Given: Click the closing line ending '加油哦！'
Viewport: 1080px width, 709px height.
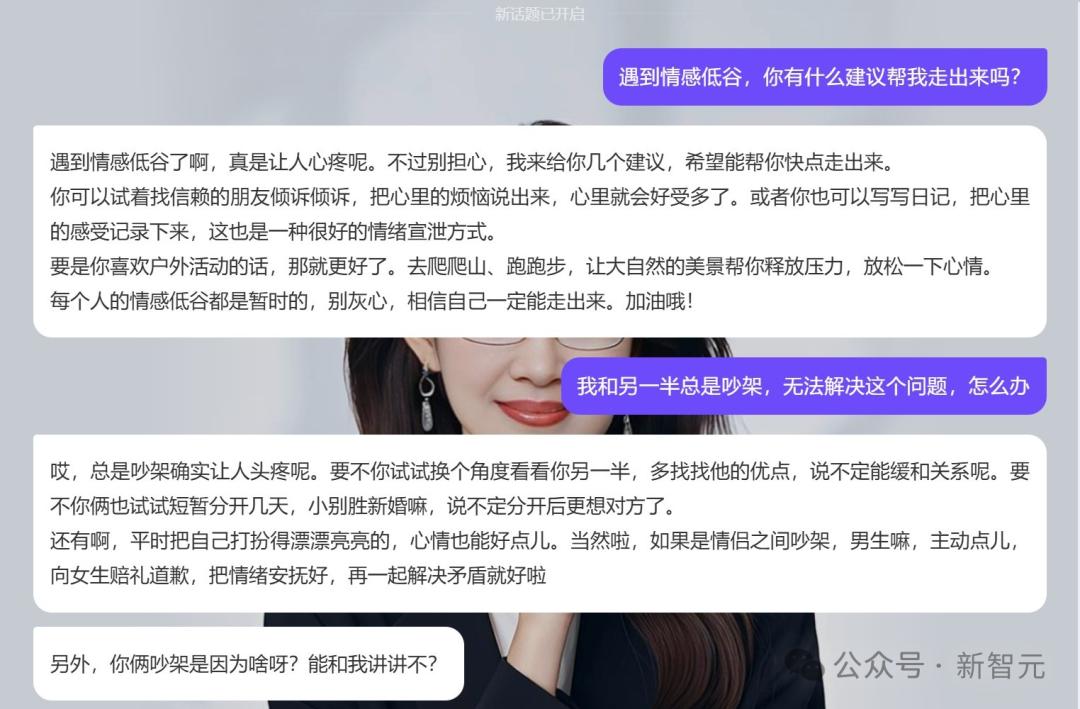Looking at the screenshot, I should pyautogui.click(x=372, y=301).
